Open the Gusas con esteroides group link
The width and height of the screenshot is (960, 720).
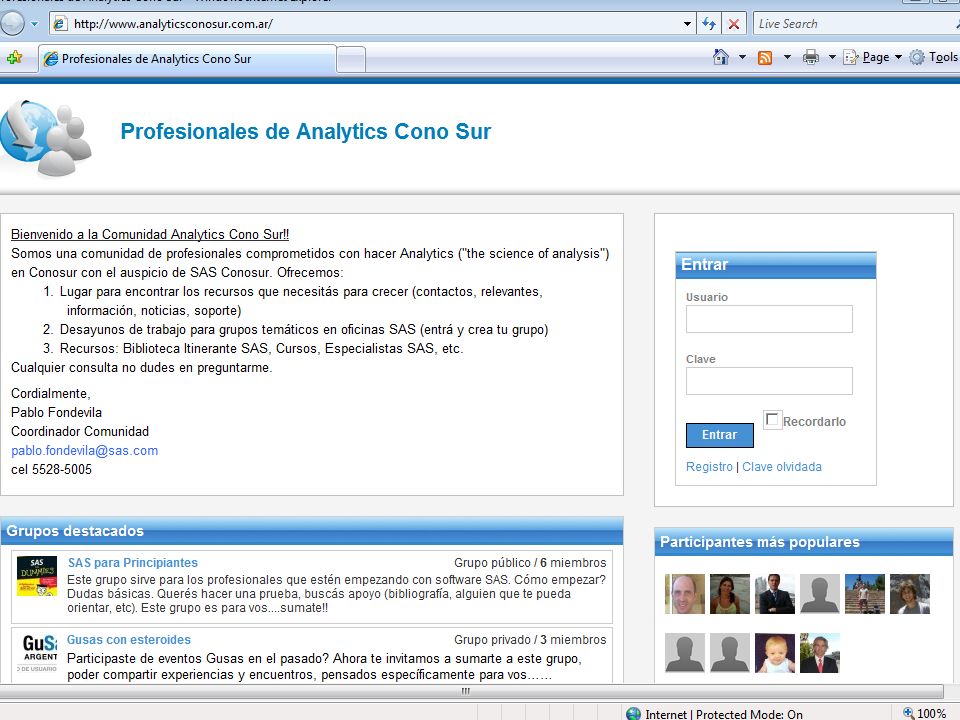click(129, 640)
